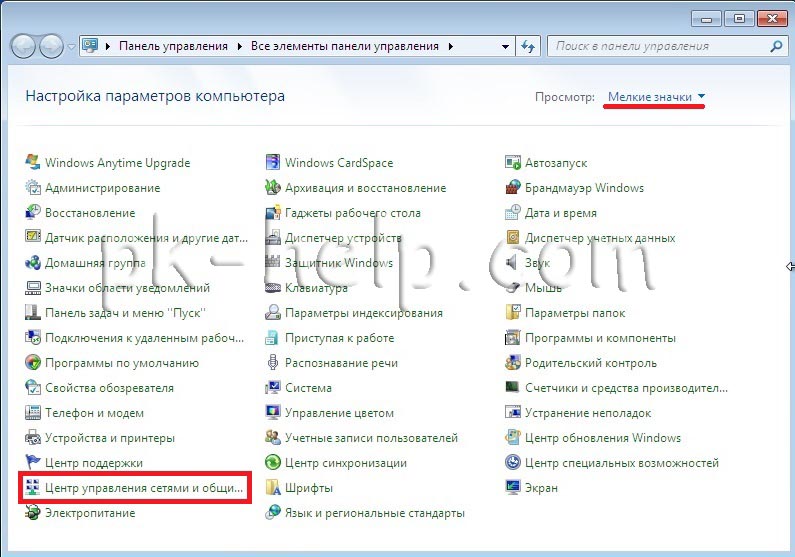
Task: Click the Значки области уведомлений icon
Action: [32, 288]
